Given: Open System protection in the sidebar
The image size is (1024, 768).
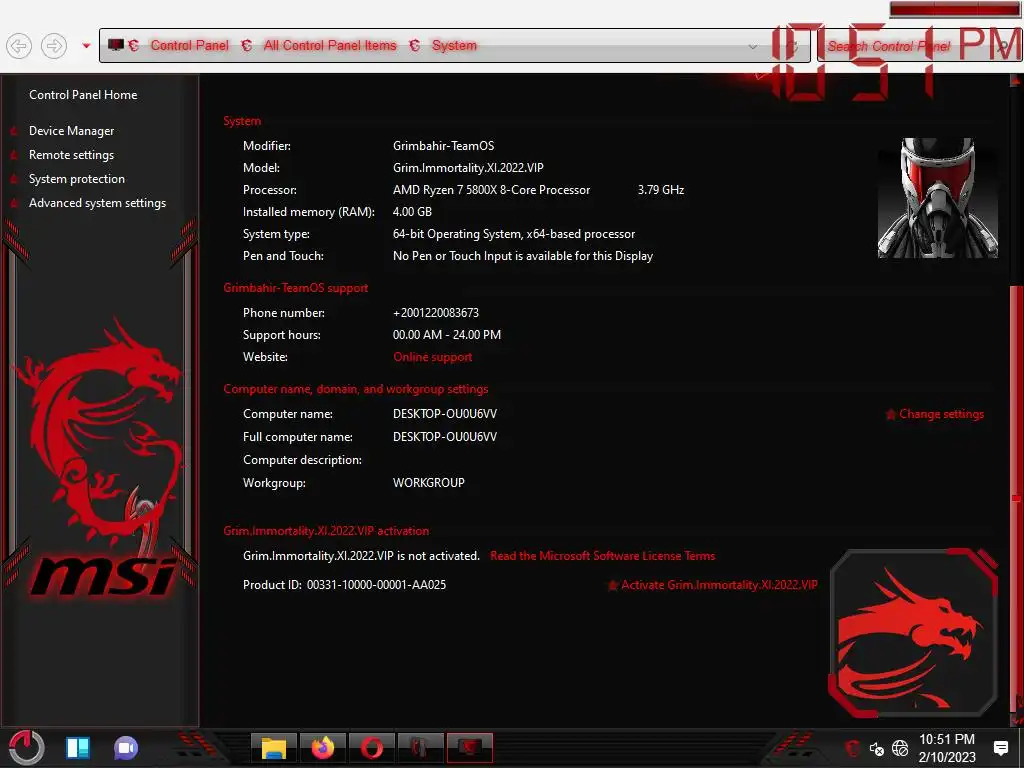Looking at the screenshot, I should [76, 179].
